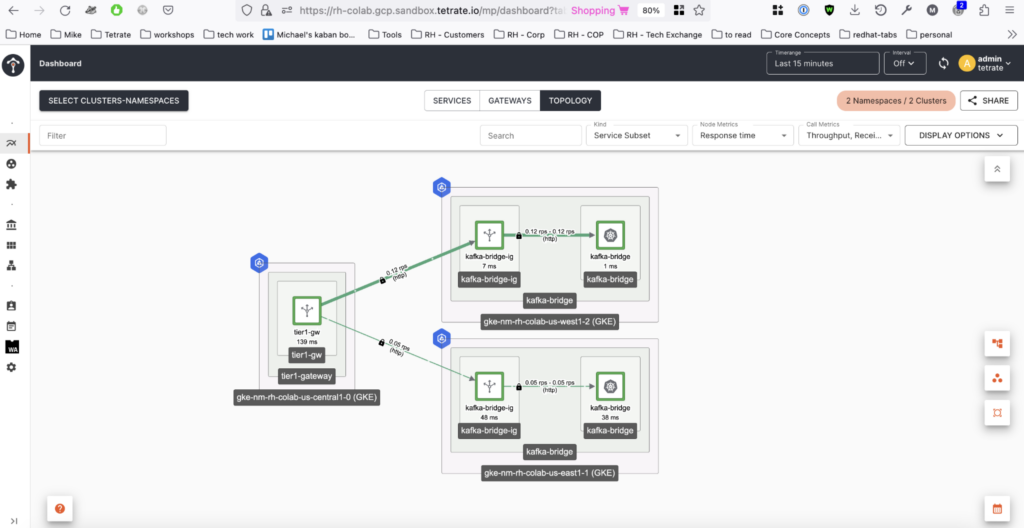The image size is (1024, 528).
Task: Click the gke-nm-rh-colab-us-west1-2 (GKE) label
Action: [x=550, y=322]
